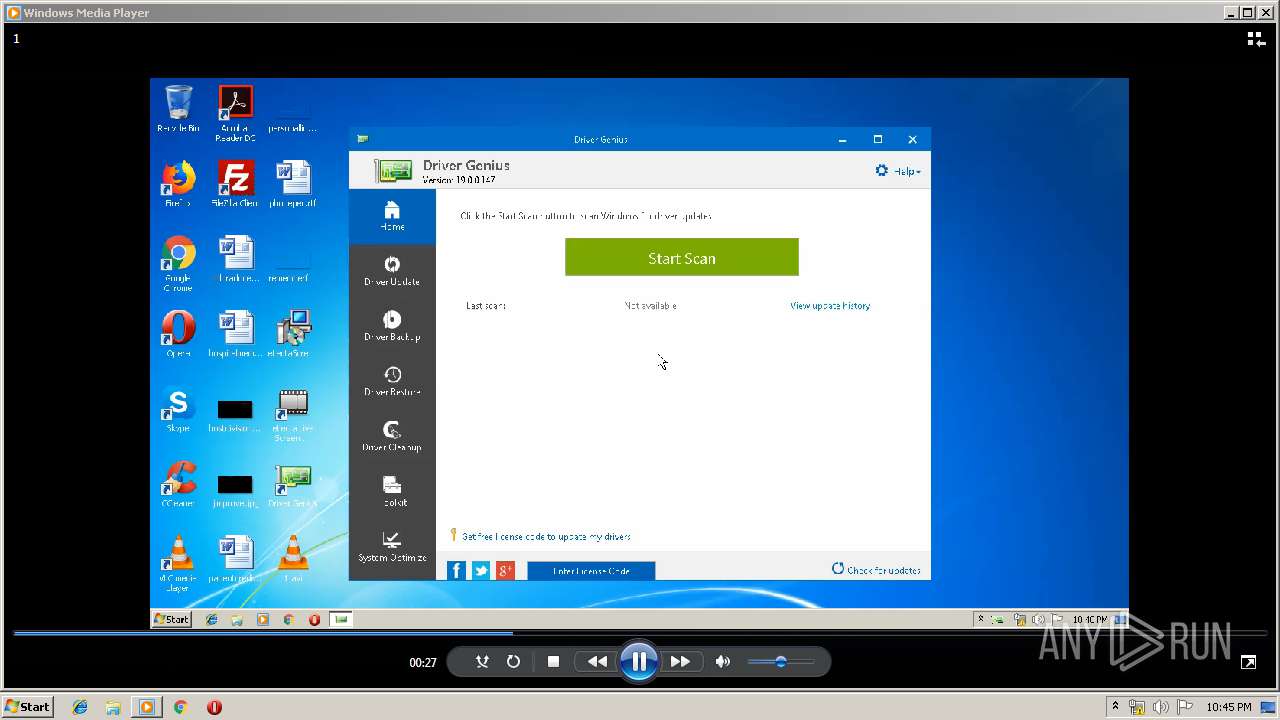Select Recycle Bin icon on video desktop

coord(178,109)
